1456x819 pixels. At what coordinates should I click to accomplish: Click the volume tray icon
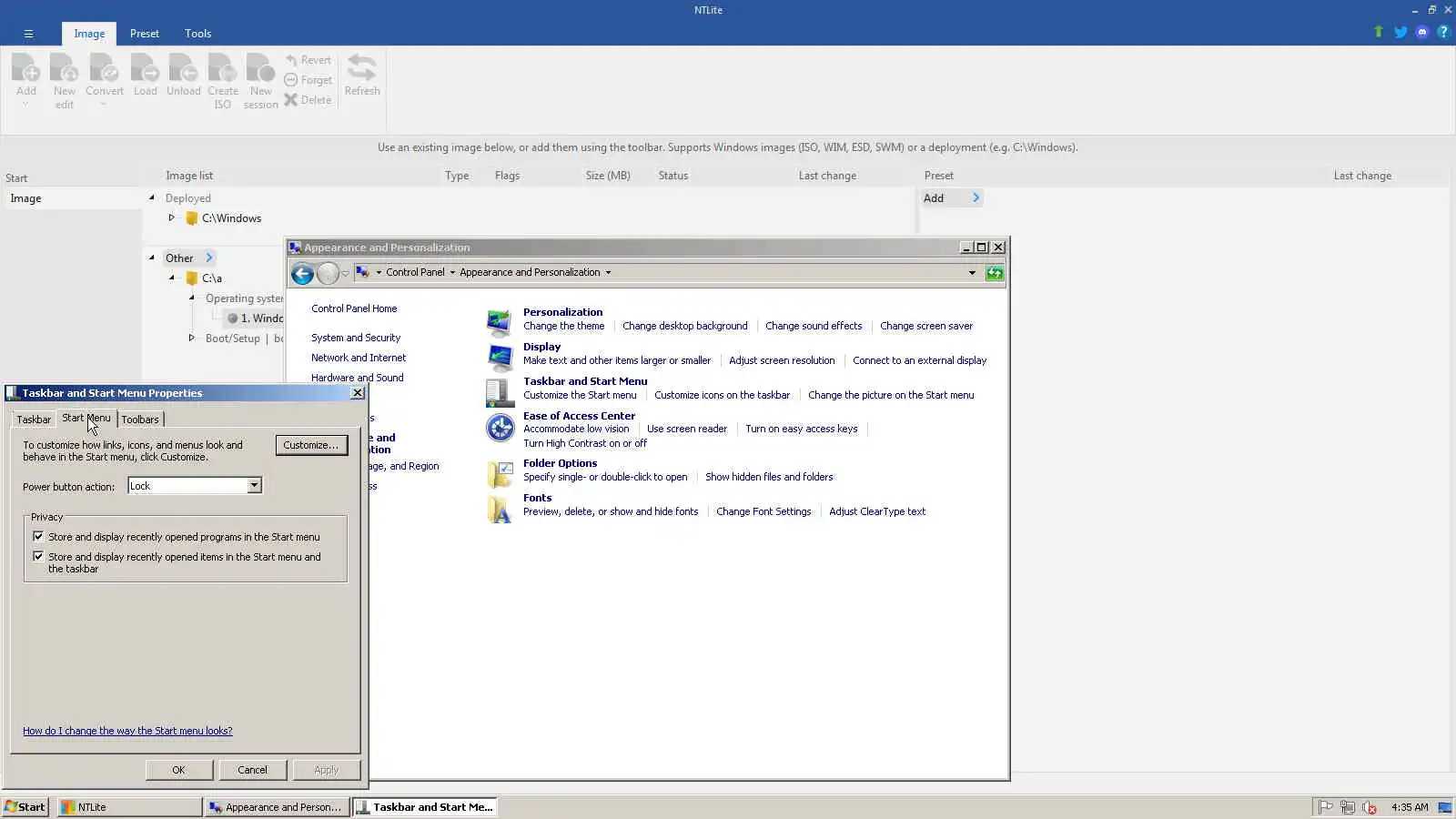1370,807
